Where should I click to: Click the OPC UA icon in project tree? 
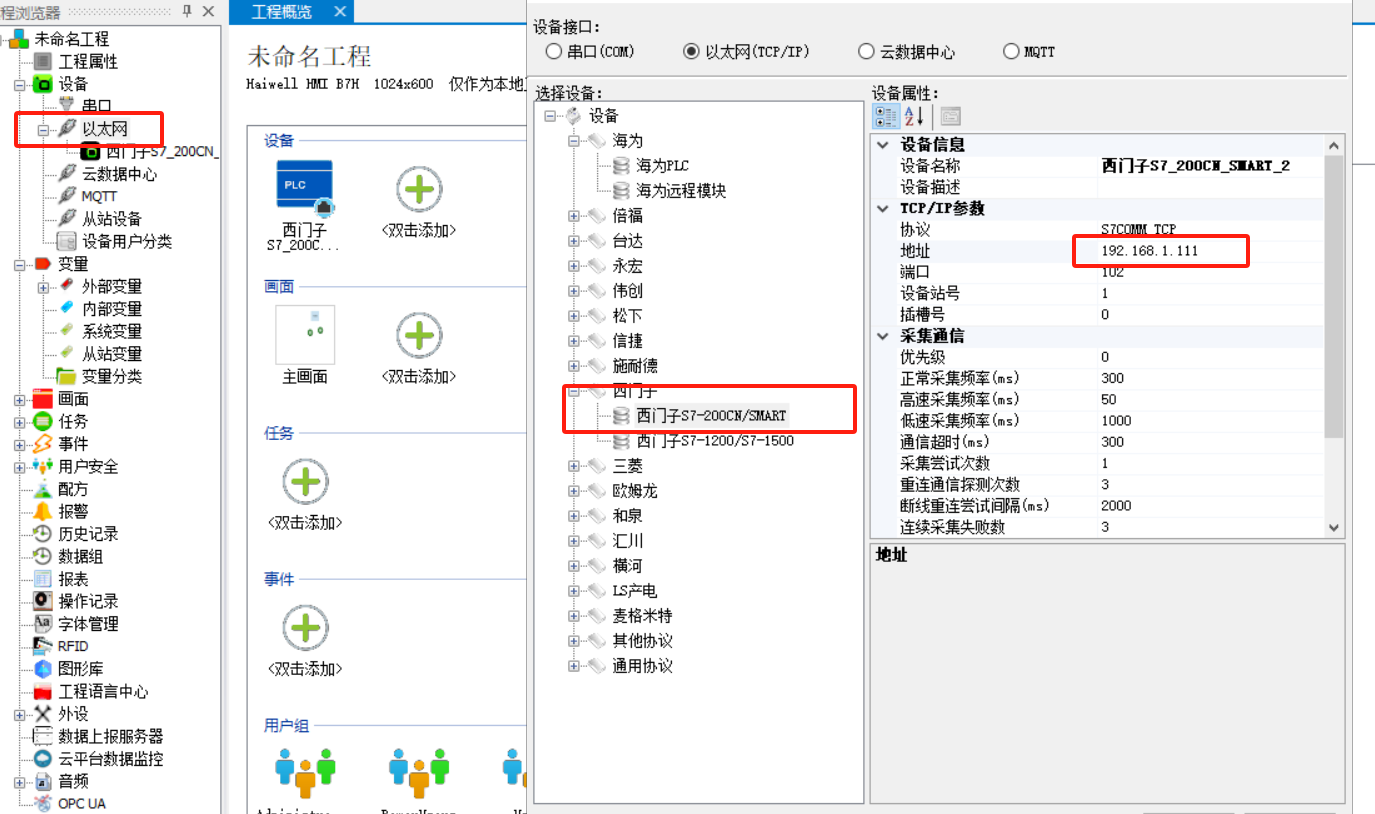click(43, 804)
